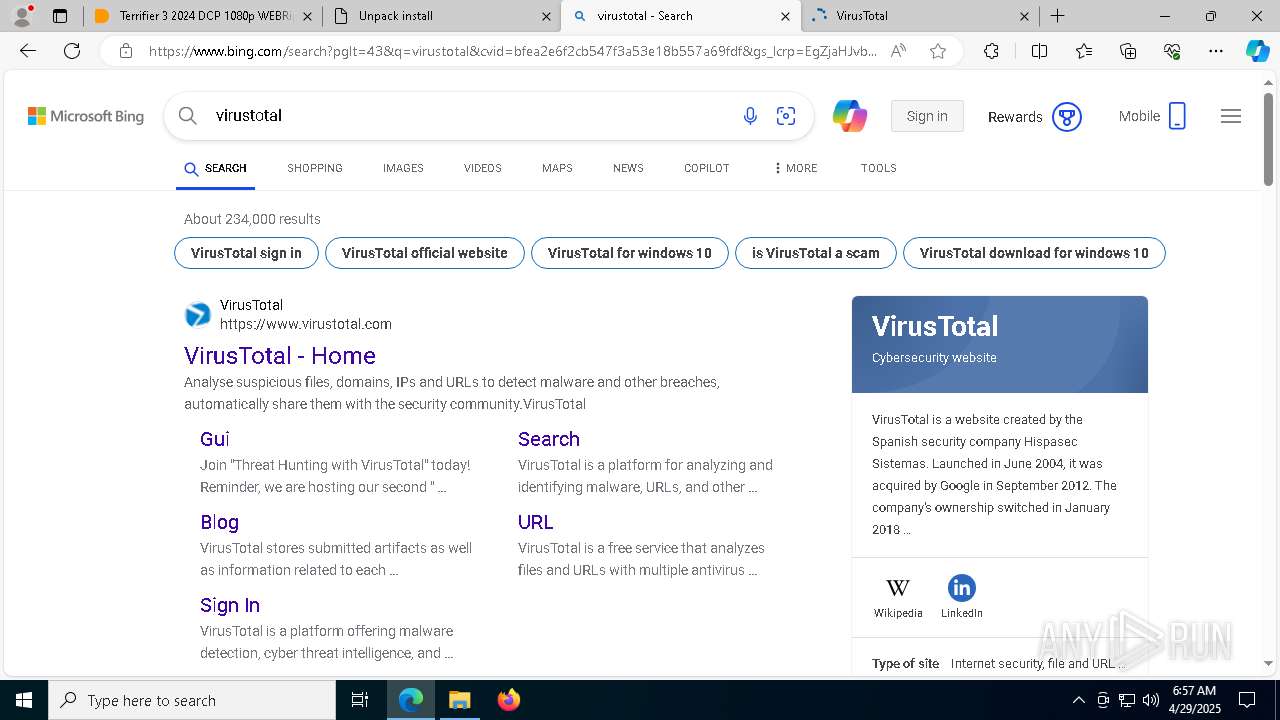Open File Explorer from taskbar

[459, 700]
